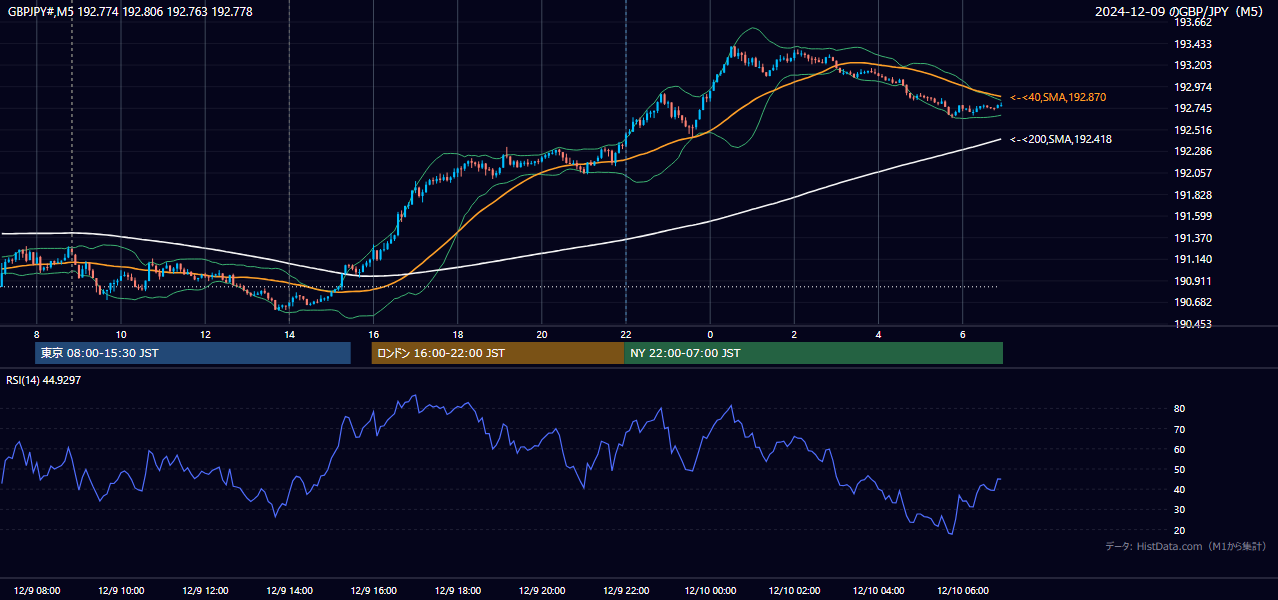Click price axis value 191.828
Screen dimensions: 1278x600
pyautogui.click(x=1192, y=195)
